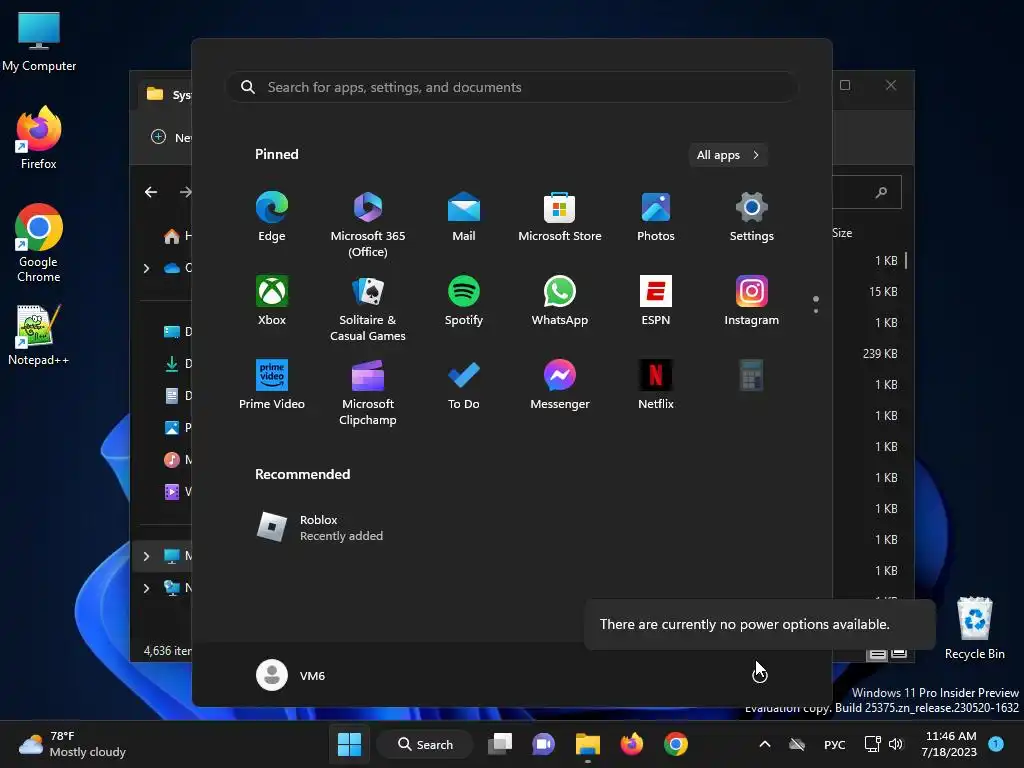Click the network tray icon
This screenshot has width=1024, height=768.
[872, 744]
